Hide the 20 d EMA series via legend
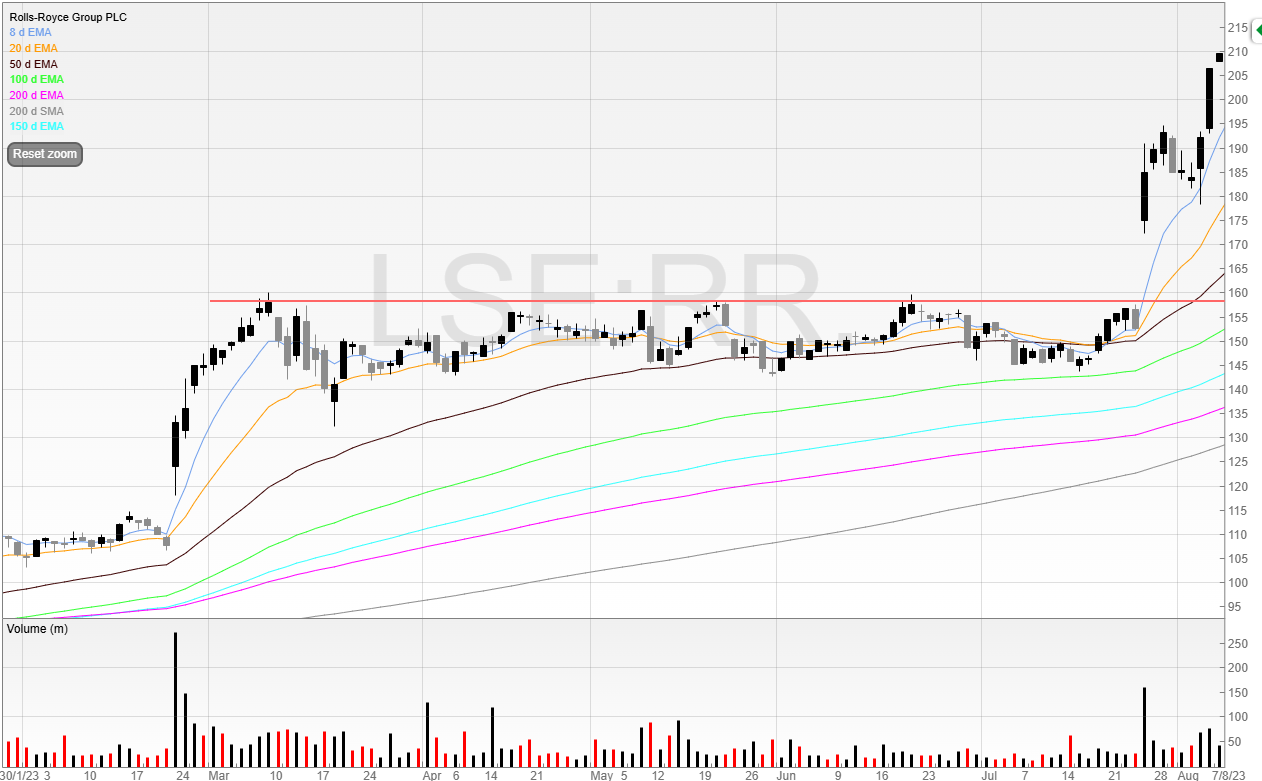 (x=33, y=48)
